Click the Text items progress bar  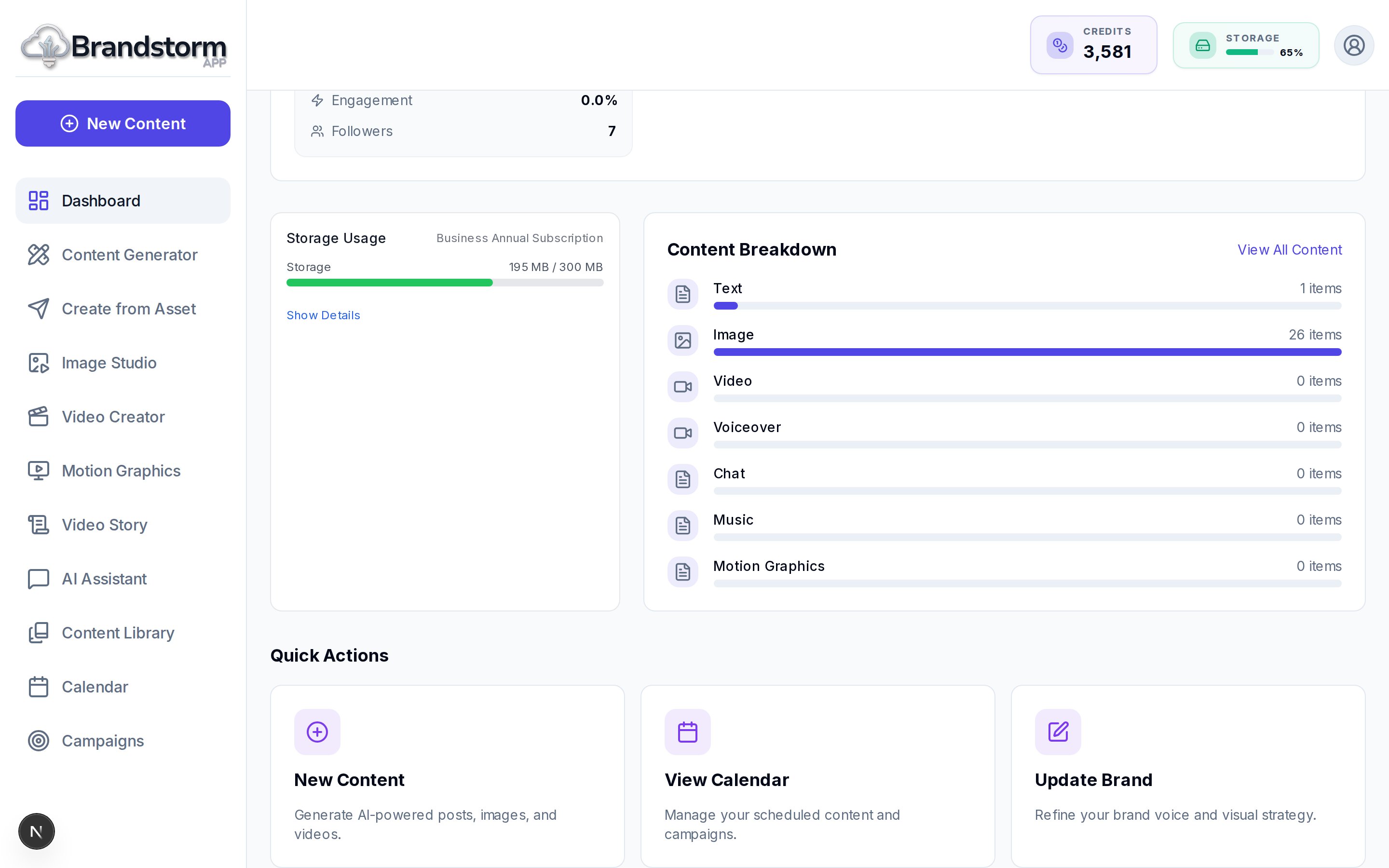[1027, 305]
